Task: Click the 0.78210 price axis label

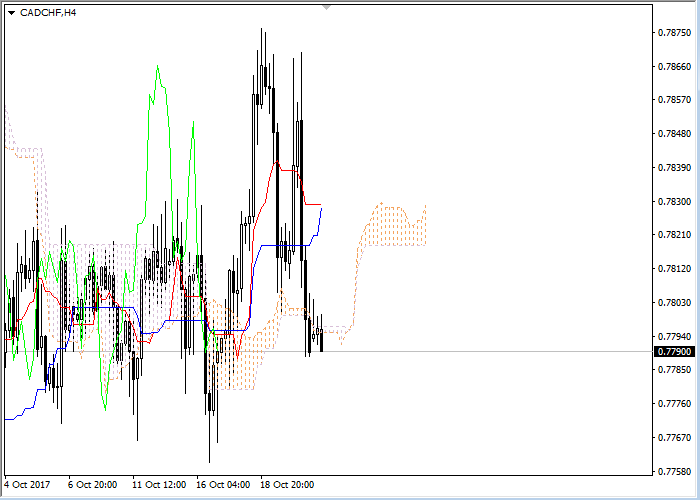Action: pos(675,235)
